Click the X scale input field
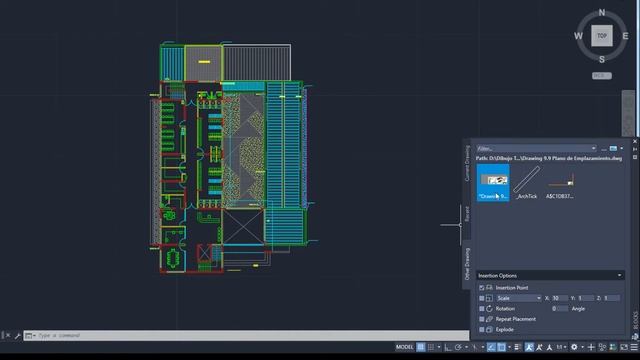640x360 pixels. pos(559,298)
